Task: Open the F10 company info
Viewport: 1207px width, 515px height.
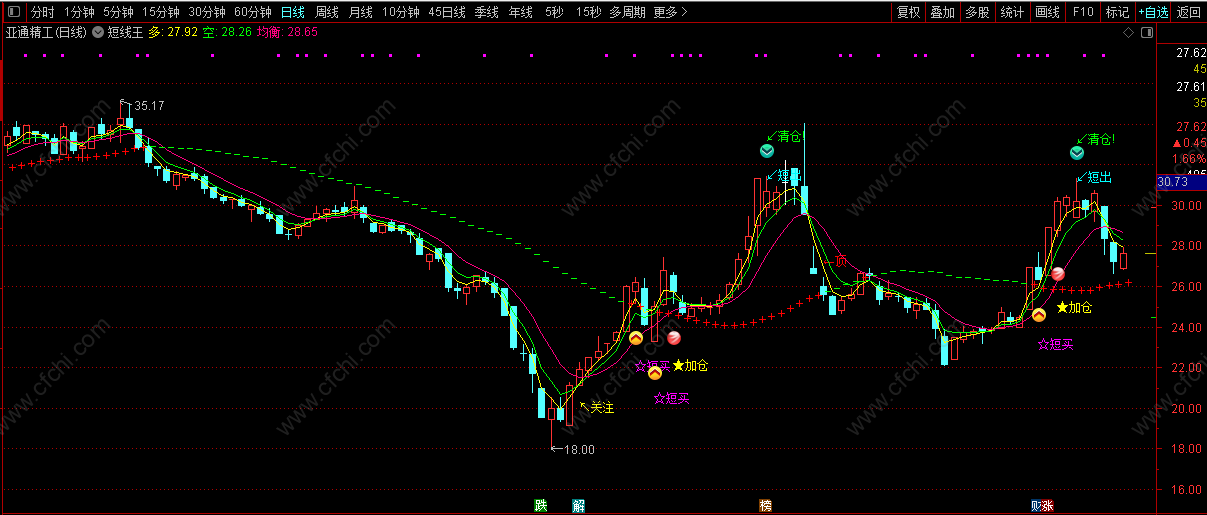Action: pos(1082,12)
